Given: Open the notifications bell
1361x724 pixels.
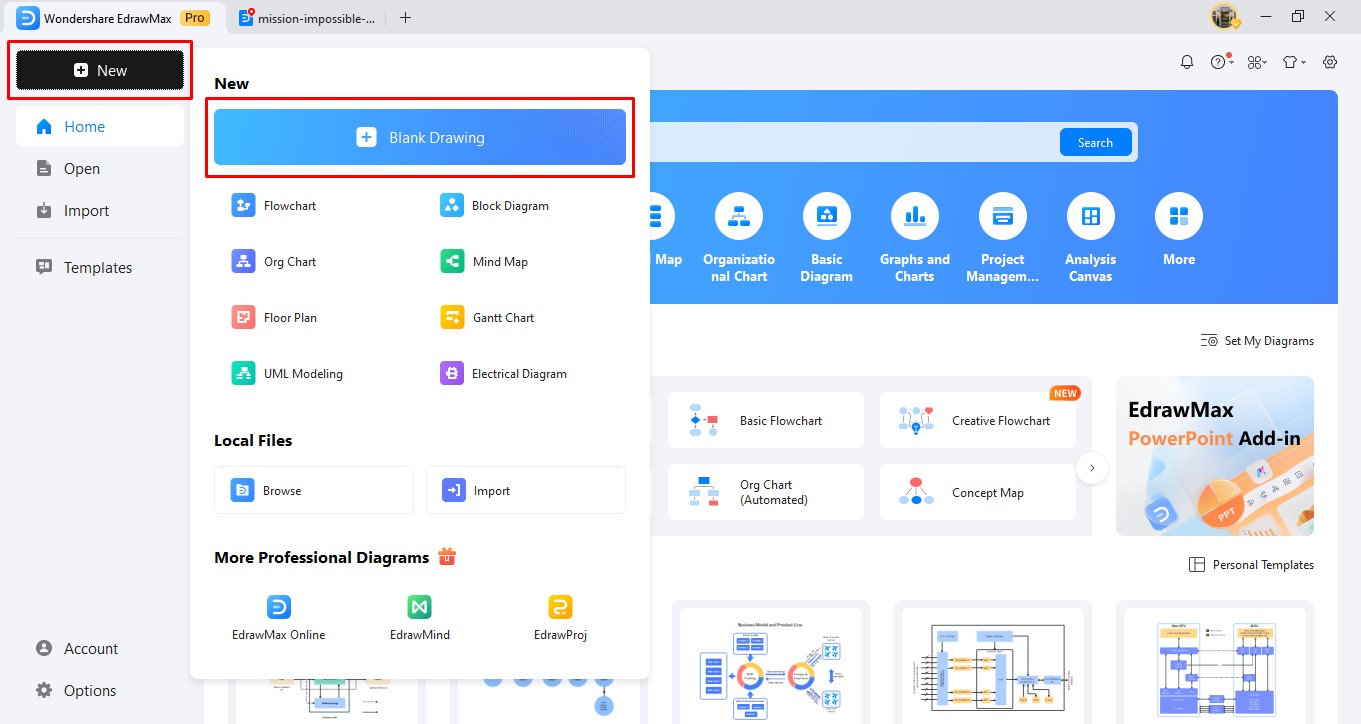Looking at the screenshot, I should click(1187, 62).
